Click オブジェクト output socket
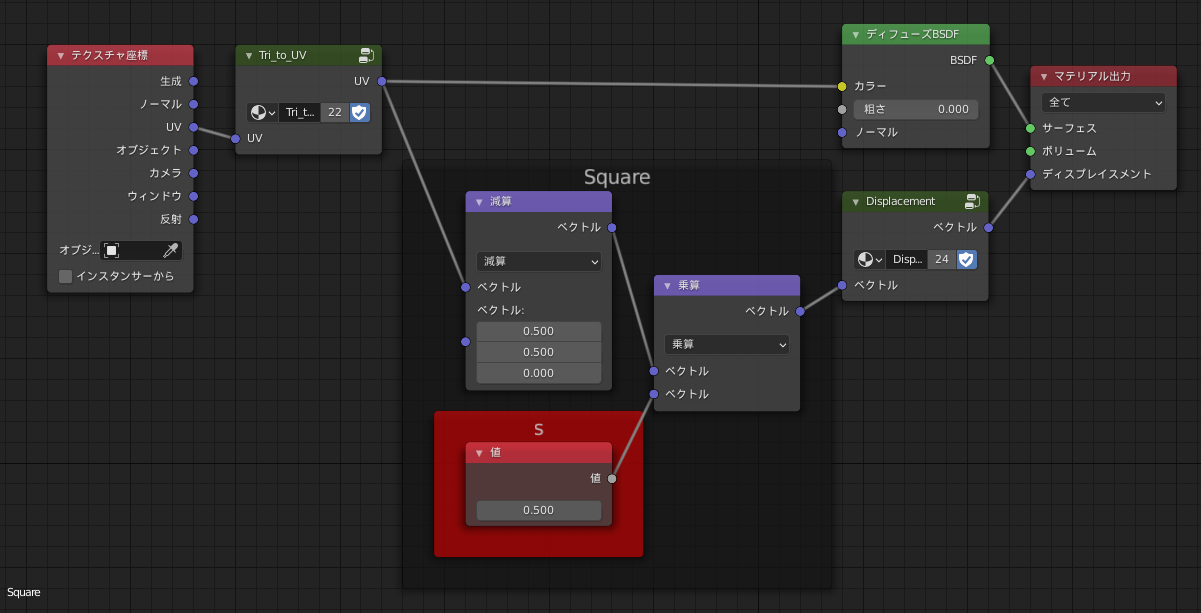This screenshot has width=1201, height=613. 194,150
